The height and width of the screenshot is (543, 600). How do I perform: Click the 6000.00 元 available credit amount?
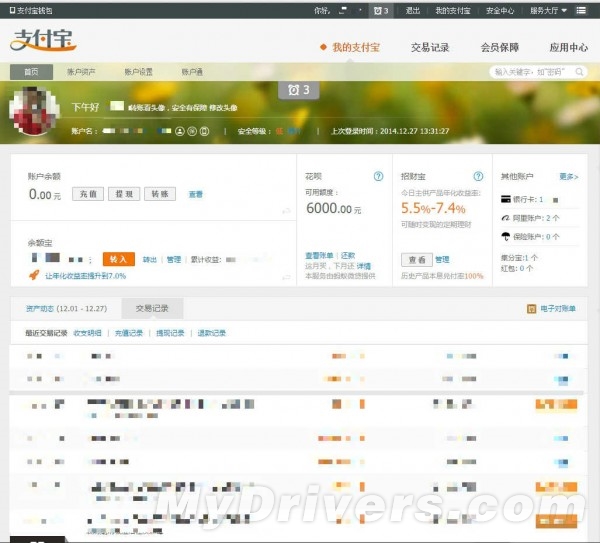(333, 209)
